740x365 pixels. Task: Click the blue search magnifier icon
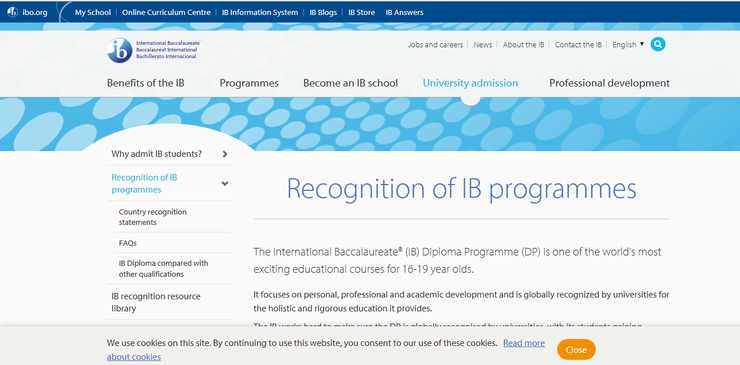pyautogui.click(x=658, y=44)
